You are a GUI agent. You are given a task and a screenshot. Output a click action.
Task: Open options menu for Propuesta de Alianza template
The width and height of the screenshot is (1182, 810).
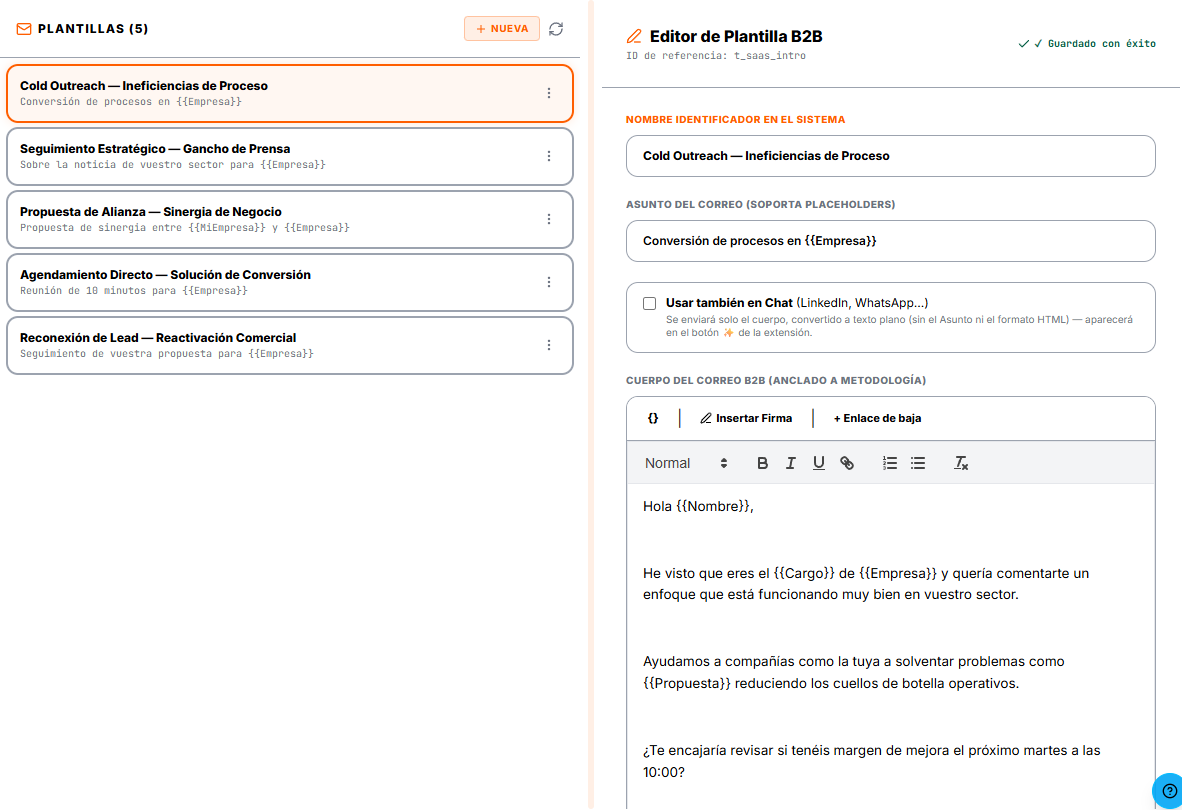pyautogui.click(x=549, y=219)
